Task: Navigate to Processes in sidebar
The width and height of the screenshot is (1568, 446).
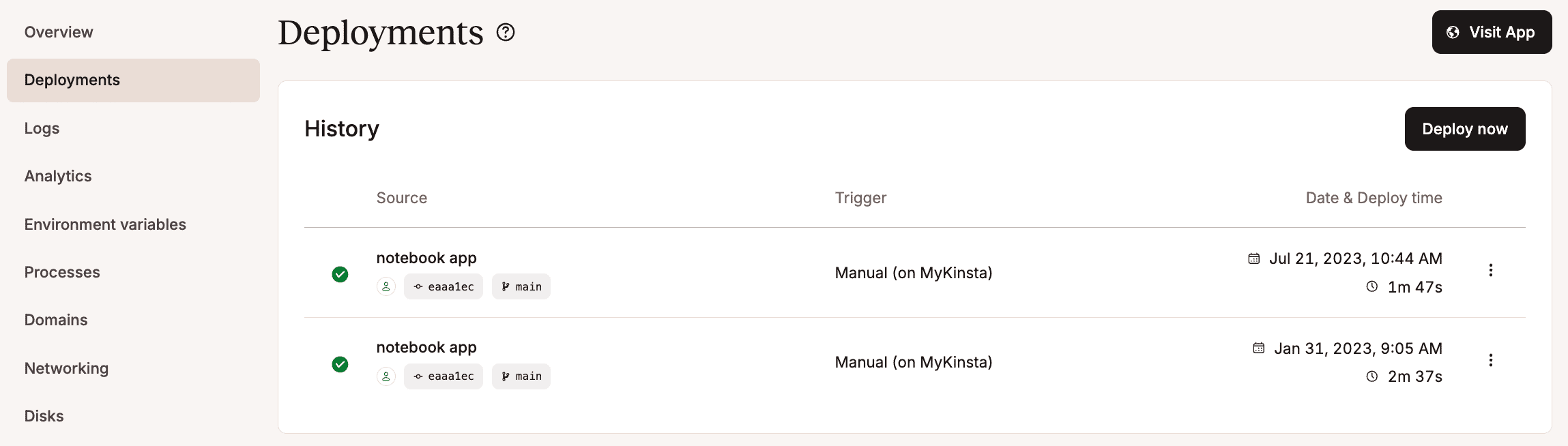Action: [x=62, y=272]
